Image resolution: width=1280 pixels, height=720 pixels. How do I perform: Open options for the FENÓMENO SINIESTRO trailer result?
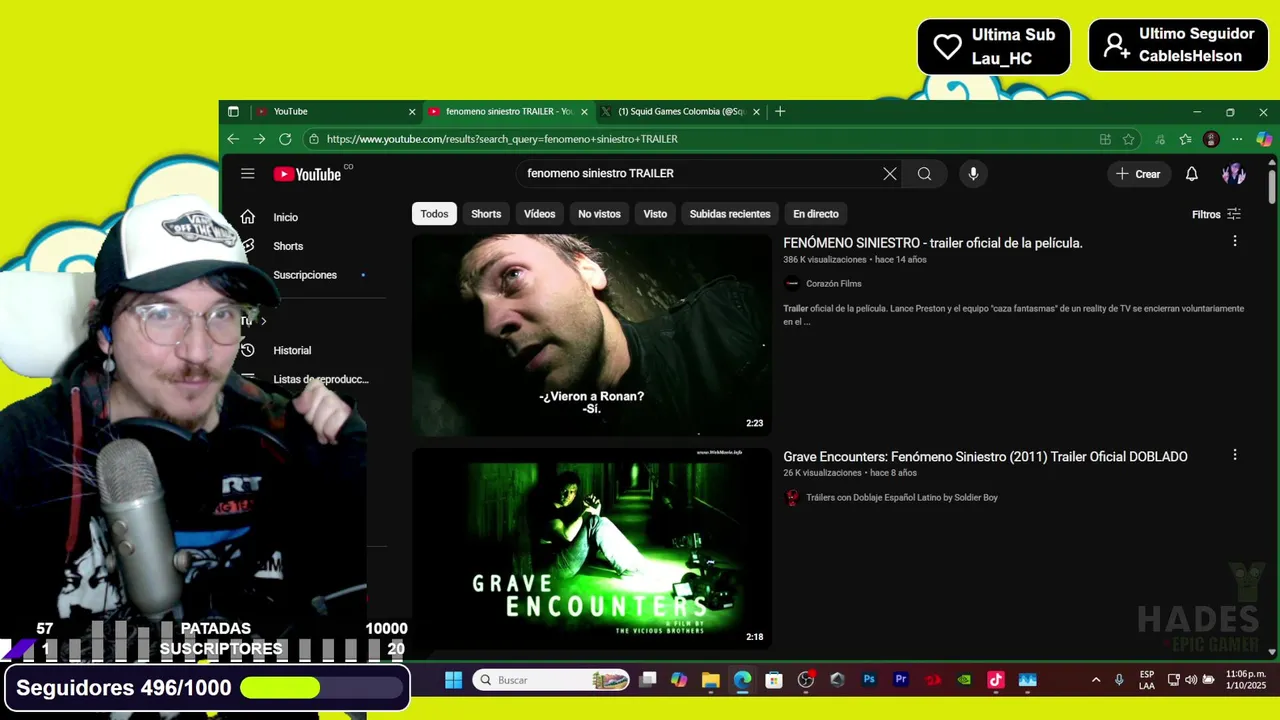pos(1235,241)
